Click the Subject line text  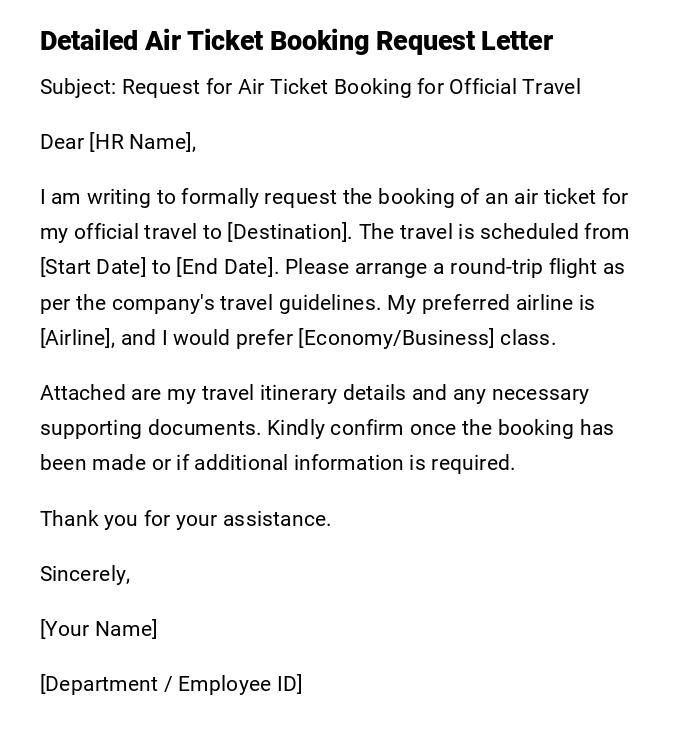point(310,87)
